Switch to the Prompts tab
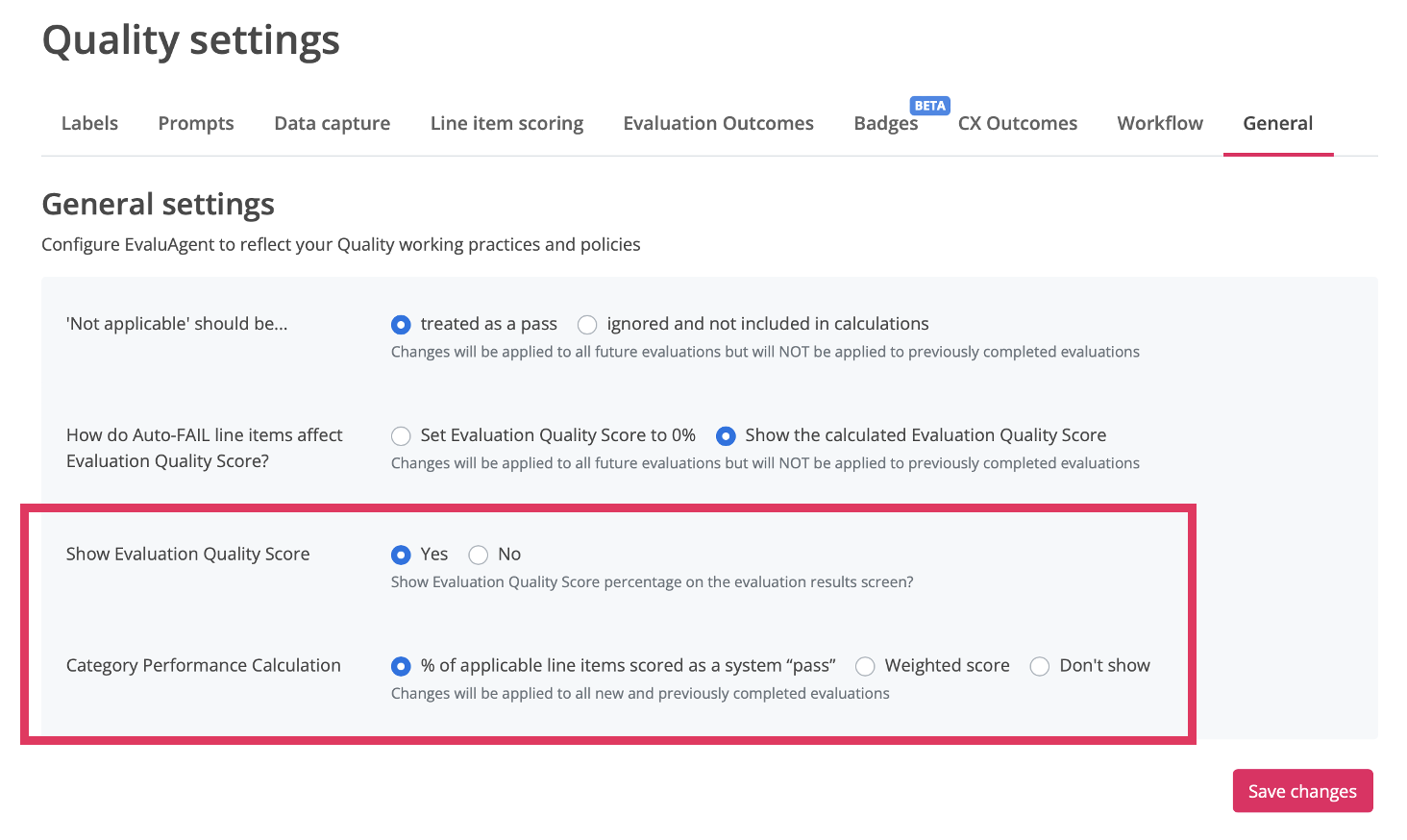Viewport: 1407px width, 840px height. (x=196, y=123)
